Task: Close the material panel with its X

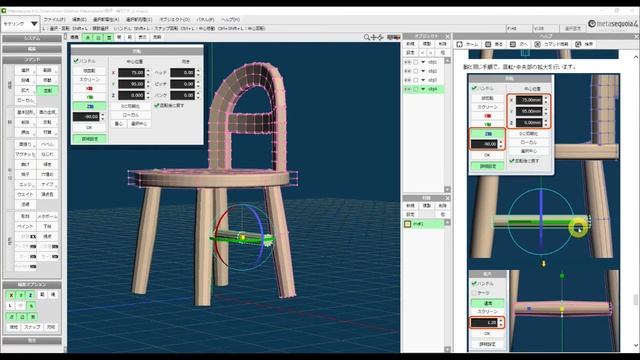Action: 447,198
